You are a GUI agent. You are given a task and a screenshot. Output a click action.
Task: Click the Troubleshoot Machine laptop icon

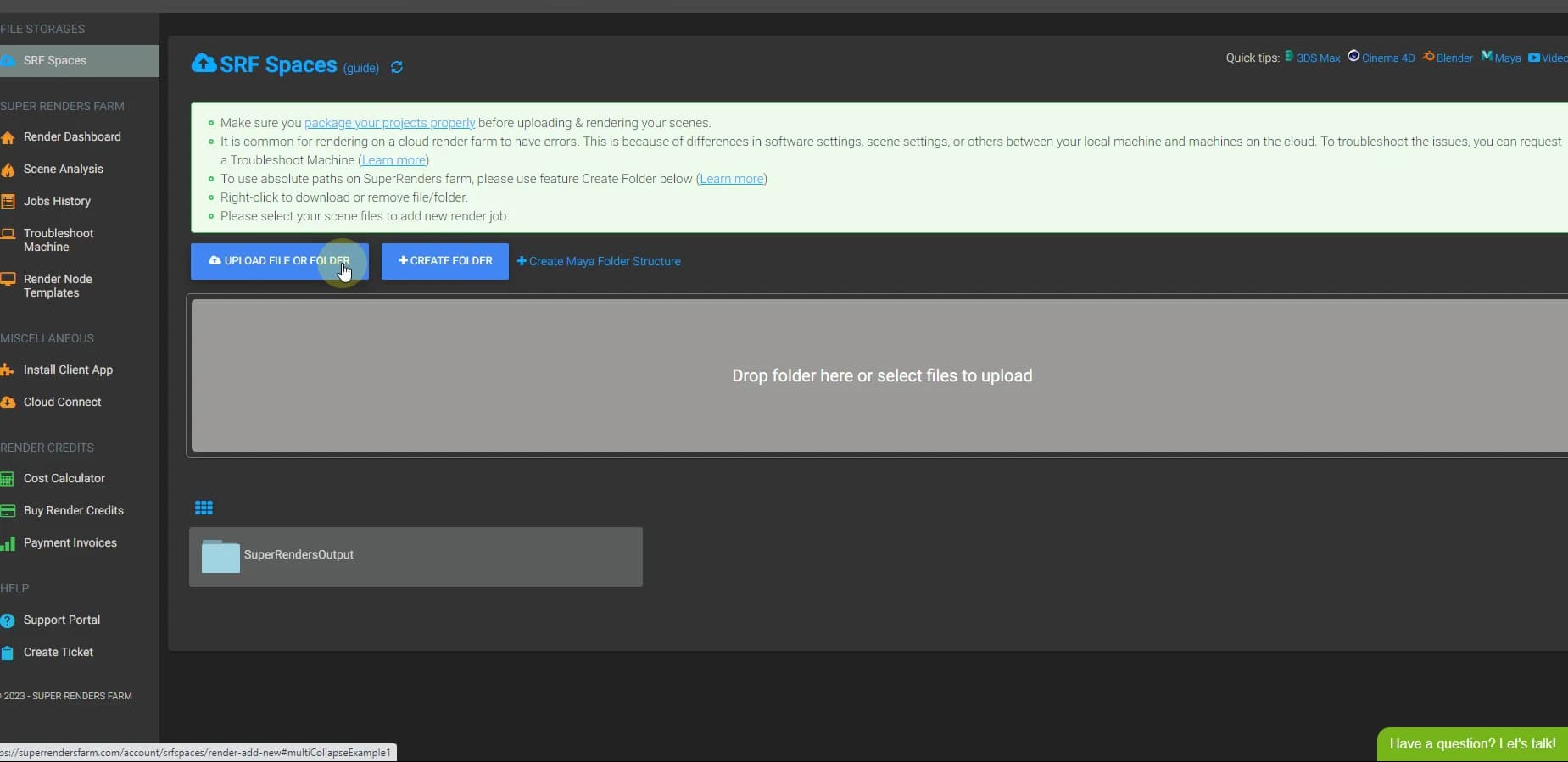click(8, 234)
